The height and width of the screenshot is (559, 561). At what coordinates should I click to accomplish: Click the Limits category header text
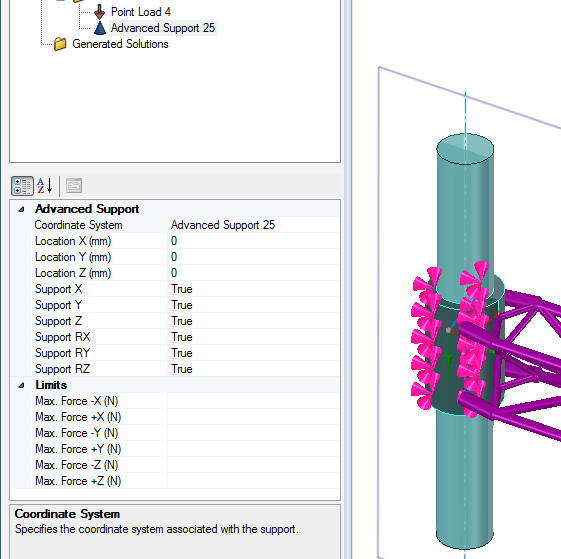tap(51, 385)
